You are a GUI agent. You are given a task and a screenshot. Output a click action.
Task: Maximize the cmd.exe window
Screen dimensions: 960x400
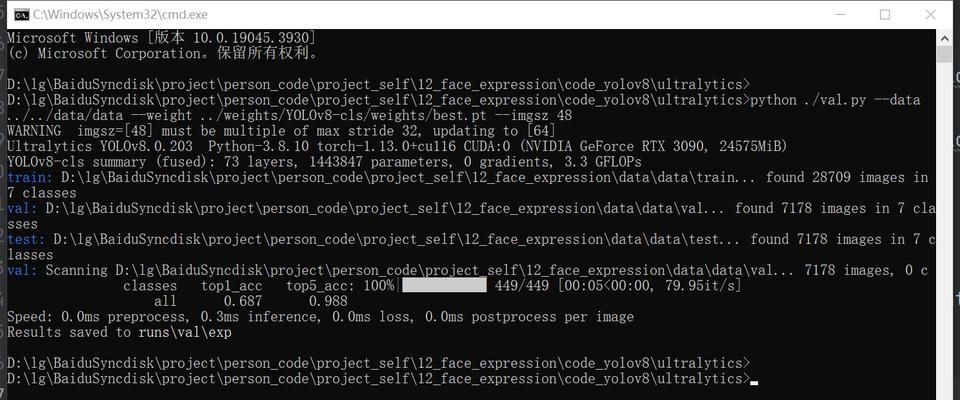coord(885,15)
